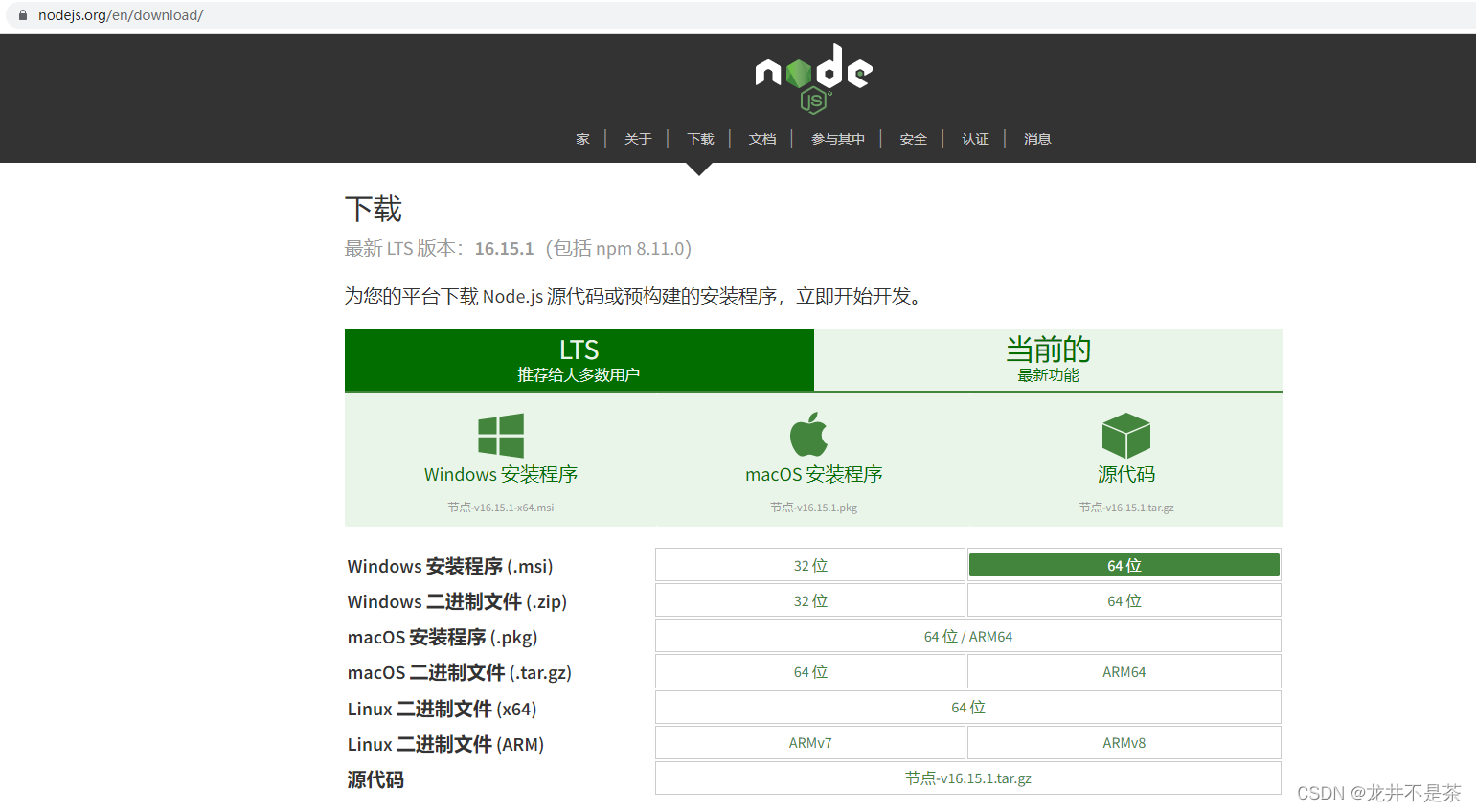Screen dimensions: 1476x812
Task: Click the macOS 二进制文件 (.tar.gz) row label
Action: (x=460, y=672)
